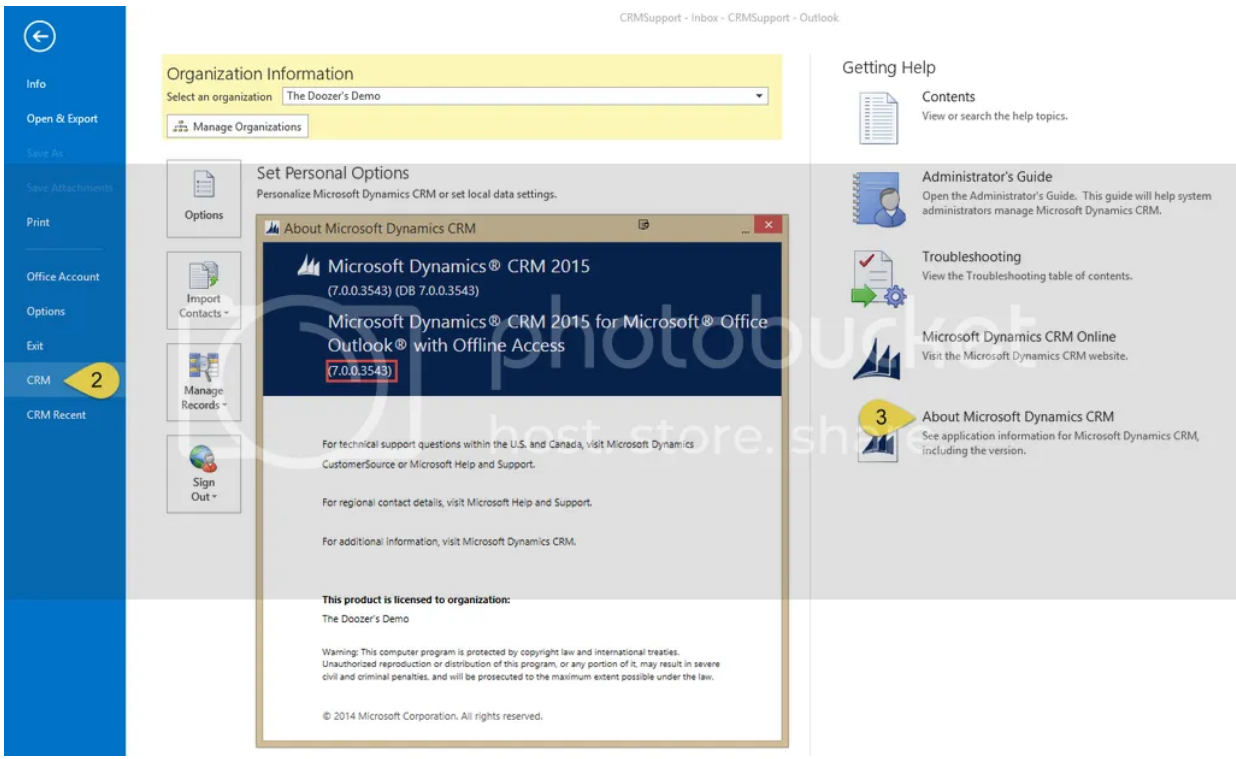Screen dimensions: 1236x759
Task: Click the Contents help title
Action: (948, 97)
